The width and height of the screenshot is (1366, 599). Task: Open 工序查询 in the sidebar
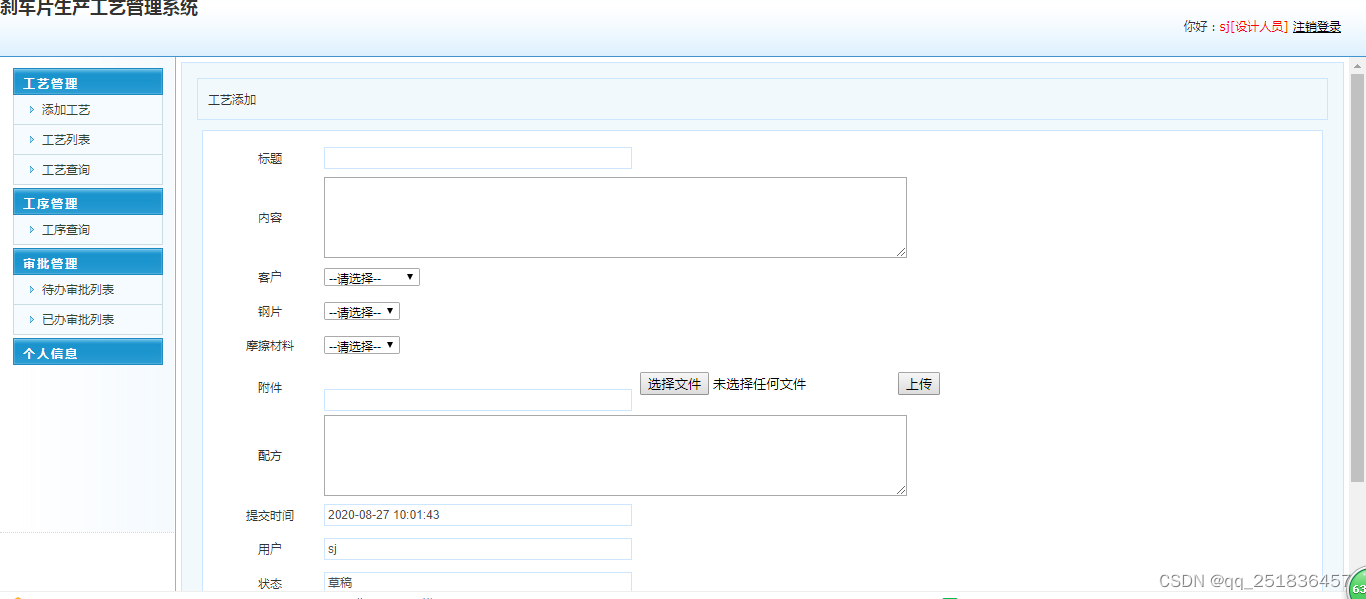tap(66, 230)
